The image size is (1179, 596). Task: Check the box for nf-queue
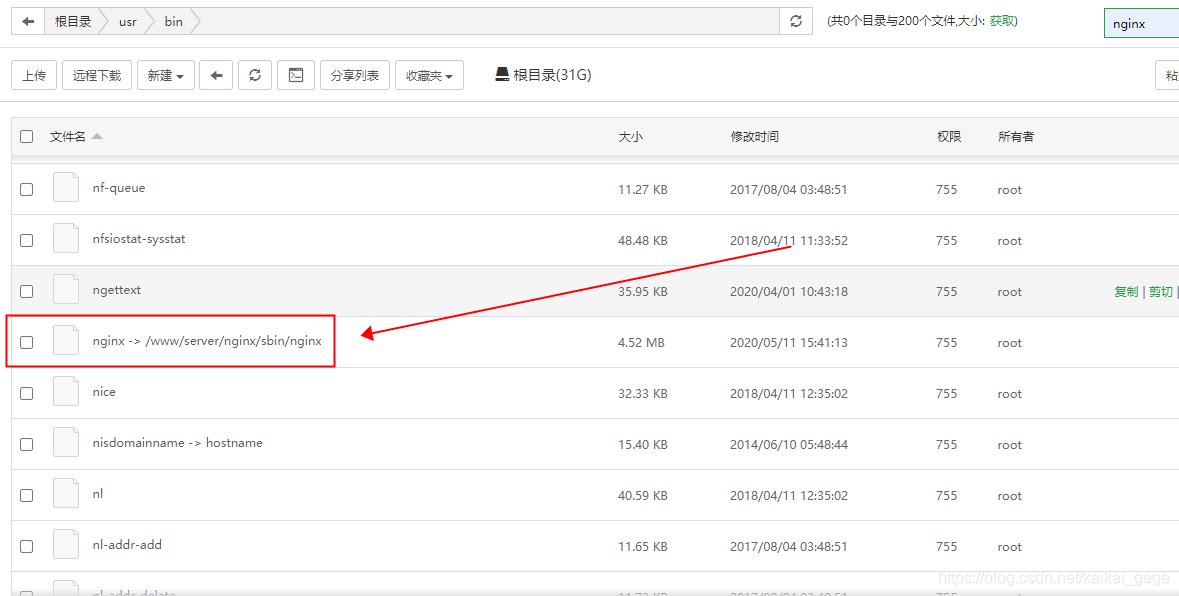[26, 189]
